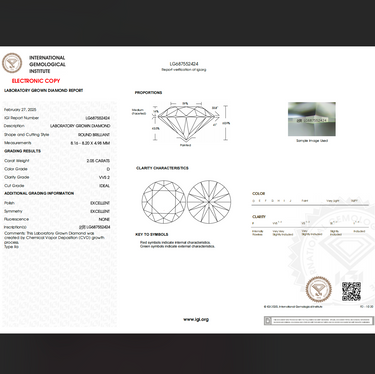Viewport: 375px width, 374px height.
Task: Click 'Red symbols indicate internal characteristics' line
Action: point(175,242)
